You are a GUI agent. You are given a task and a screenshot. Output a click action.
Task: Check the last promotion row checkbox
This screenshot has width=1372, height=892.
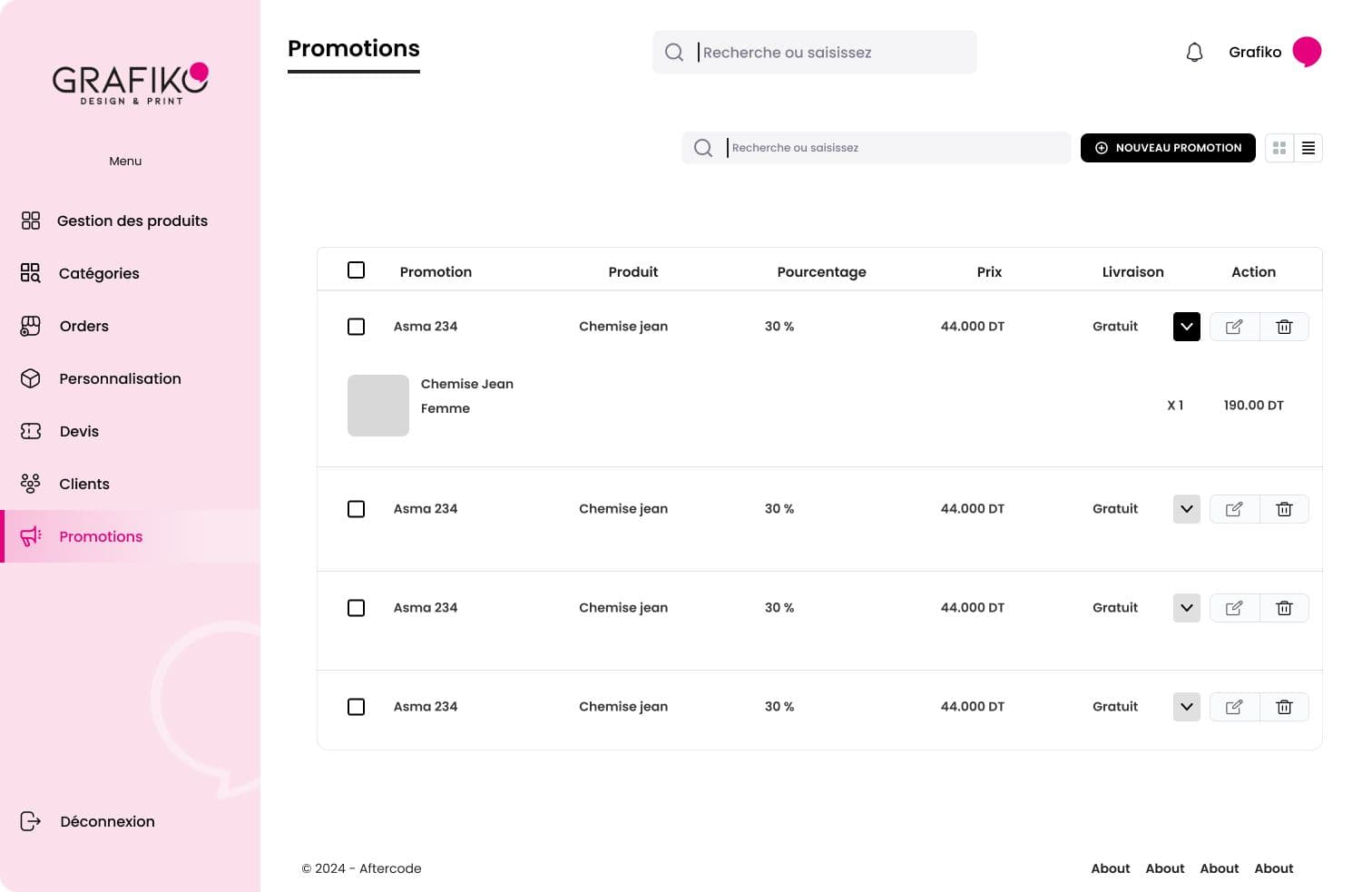356,707
